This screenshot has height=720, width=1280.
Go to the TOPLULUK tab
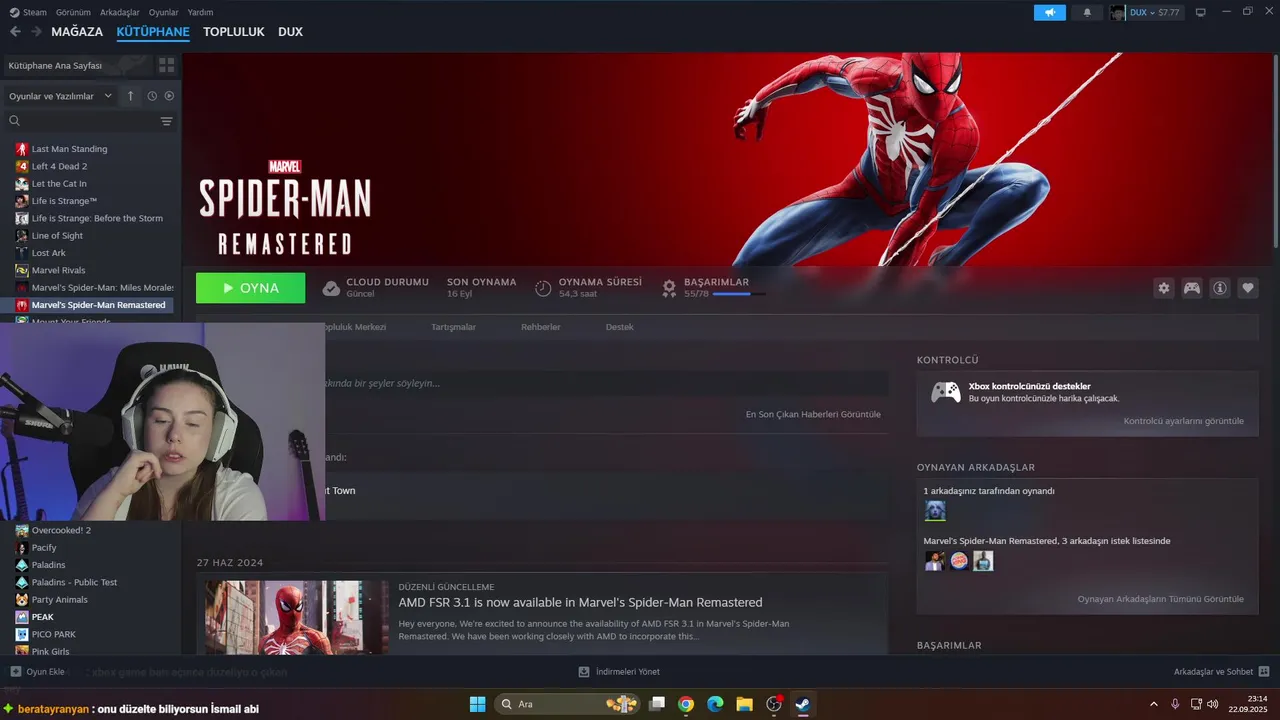point(234,32)
